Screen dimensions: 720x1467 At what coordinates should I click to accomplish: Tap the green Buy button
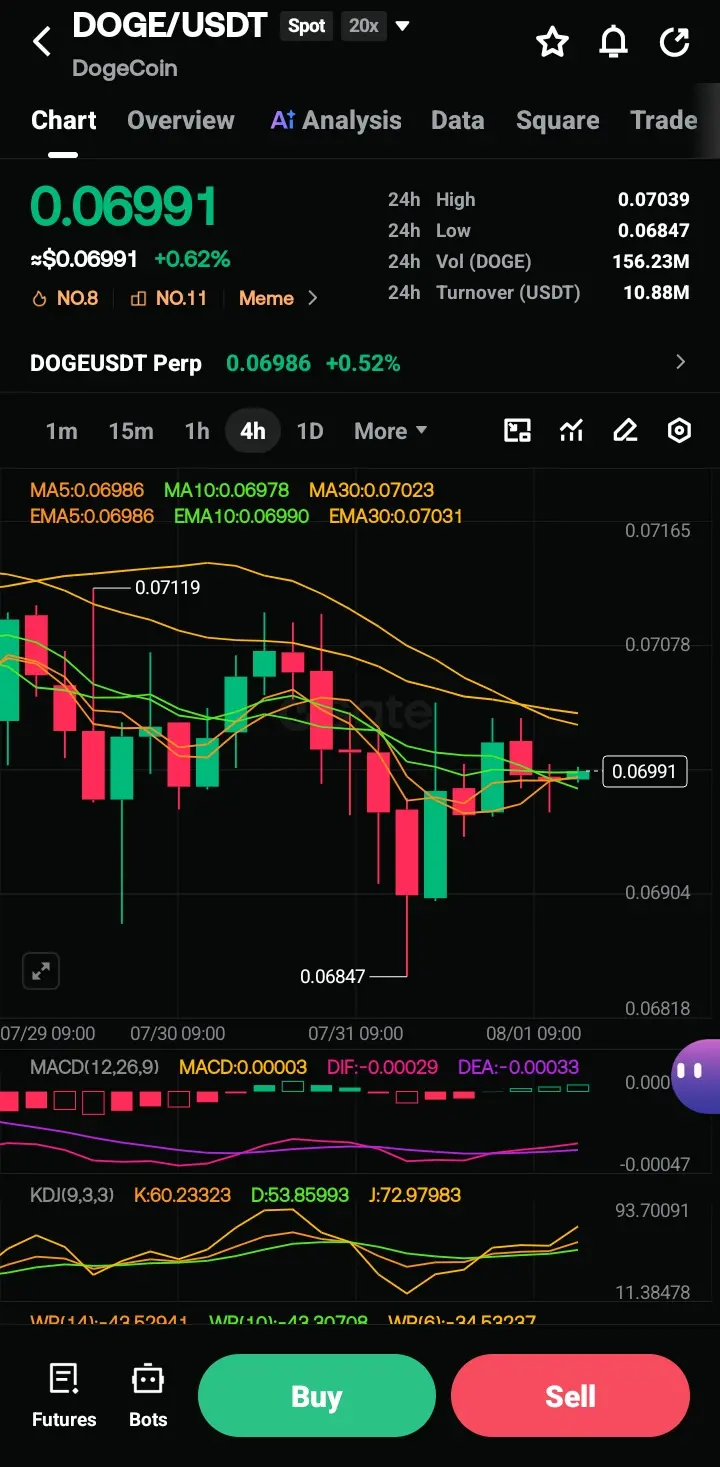tap(317, 1396)
